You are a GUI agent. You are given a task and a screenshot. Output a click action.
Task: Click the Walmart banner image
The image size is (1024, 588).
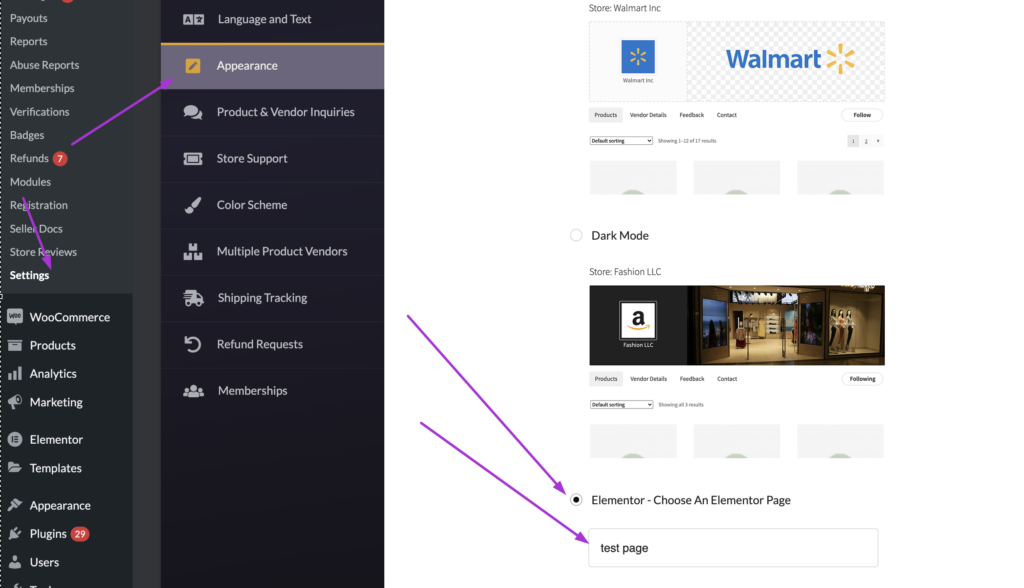point(786,61)
